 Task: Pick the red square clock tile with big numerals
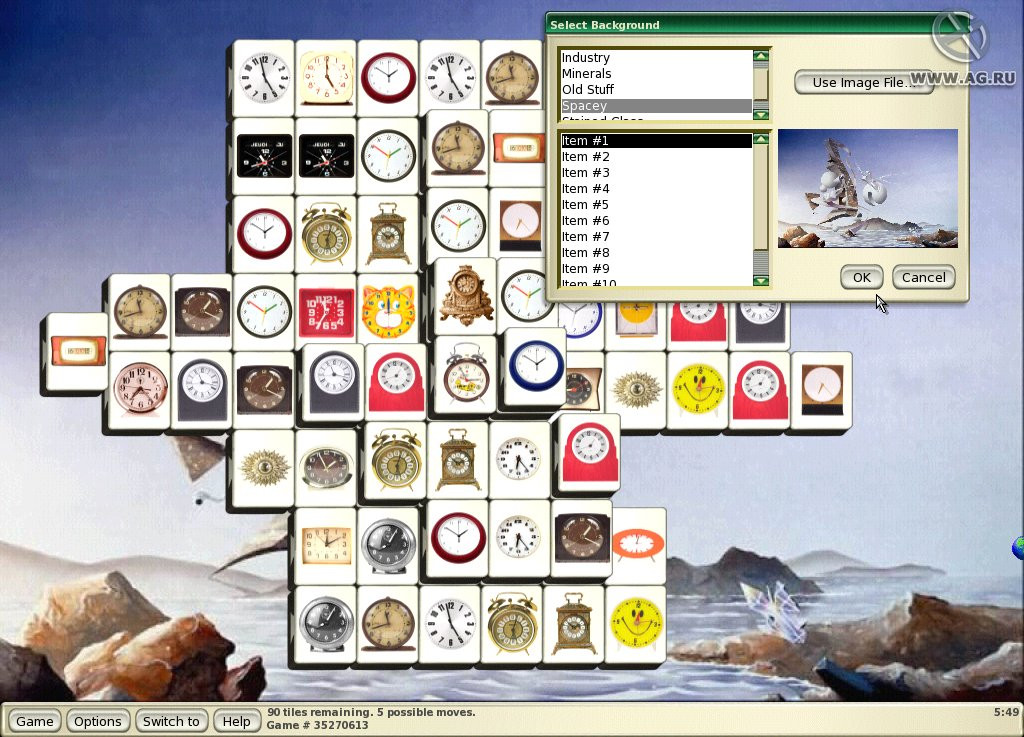(x=326, y=311)
